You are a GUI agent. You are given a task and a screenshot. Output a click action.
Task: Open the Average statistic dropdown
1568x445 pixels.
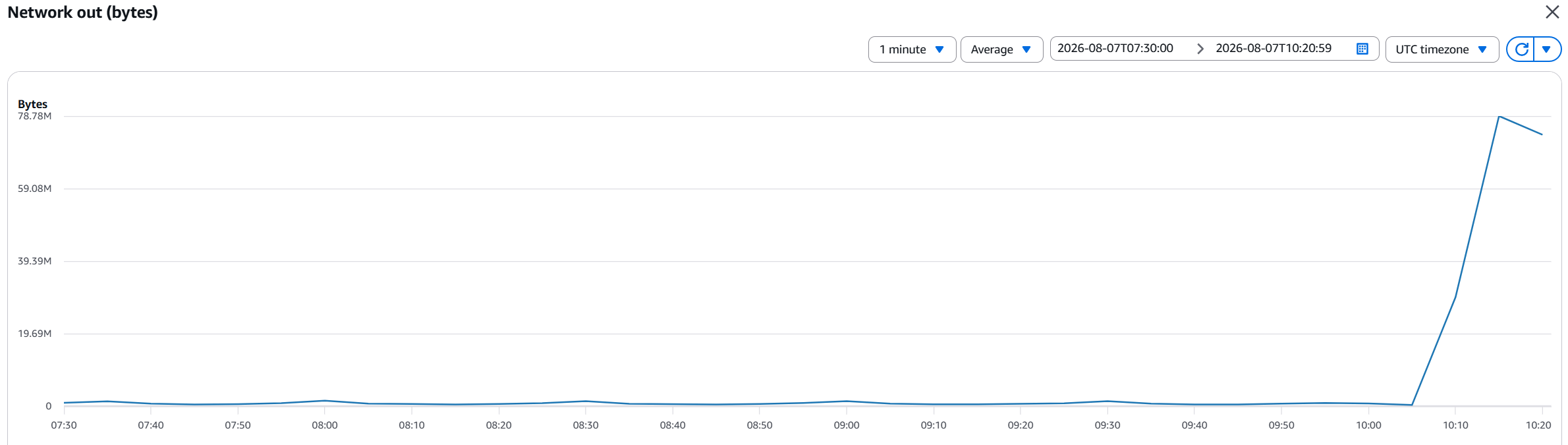pos(1001,49)
